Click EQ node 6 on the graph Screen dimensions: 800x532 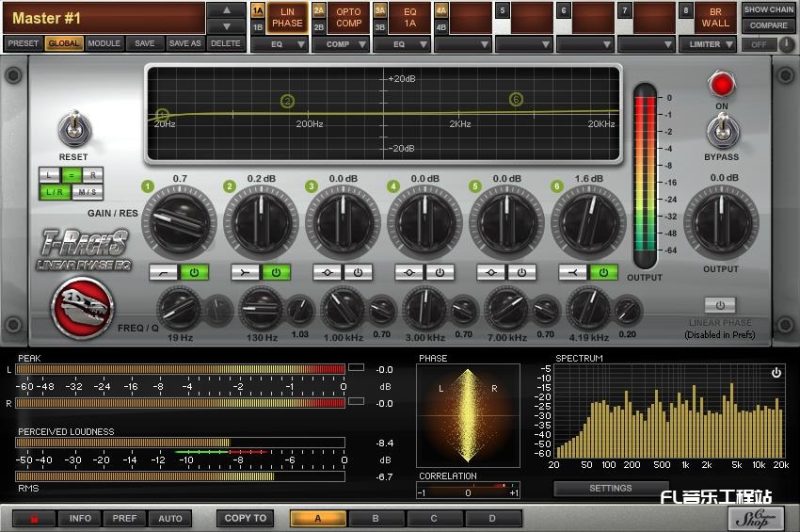click(x=516, y=98)
